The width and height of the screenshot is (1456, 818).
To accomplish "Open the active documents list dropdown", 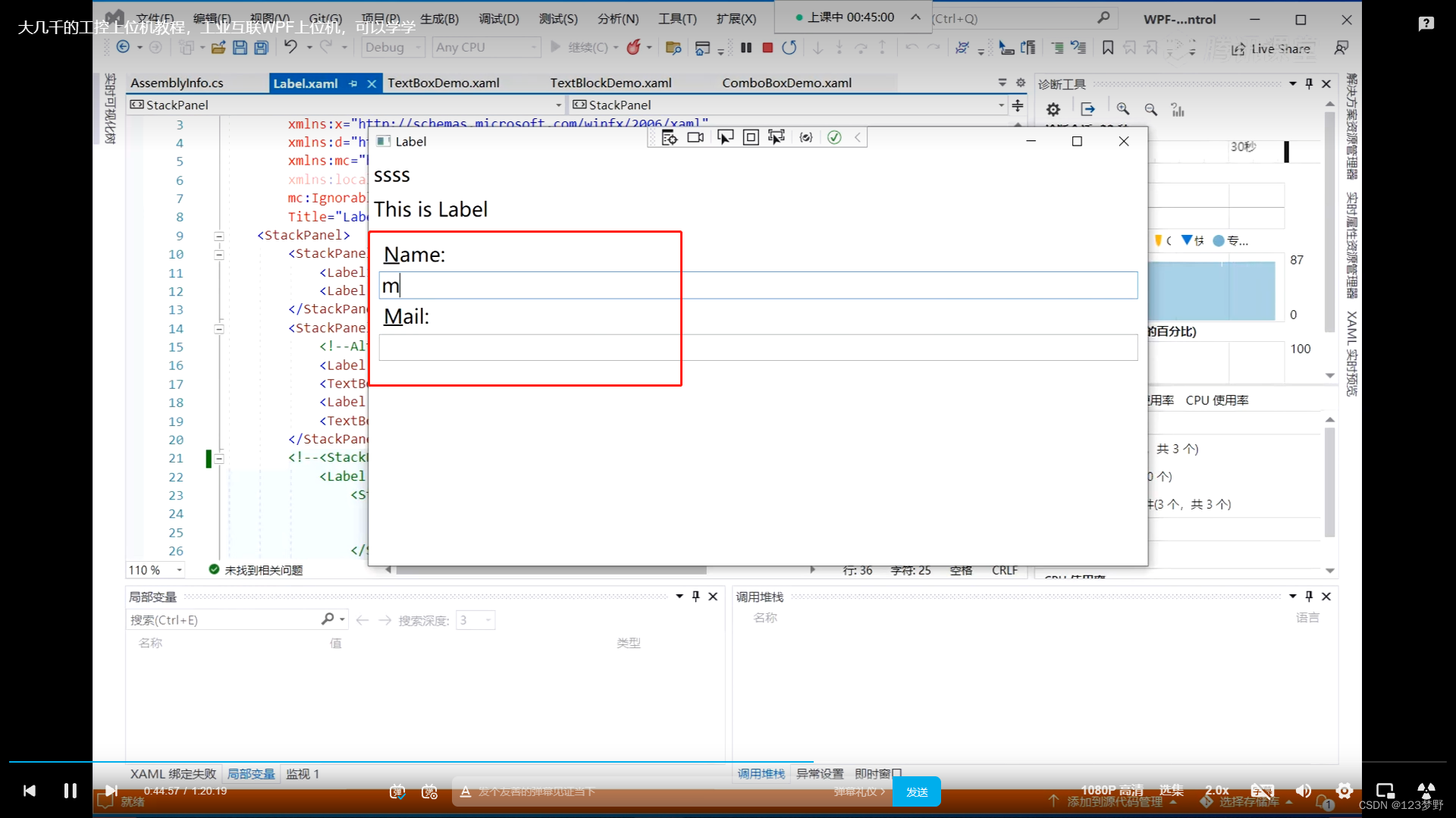I will (1003, 83).
